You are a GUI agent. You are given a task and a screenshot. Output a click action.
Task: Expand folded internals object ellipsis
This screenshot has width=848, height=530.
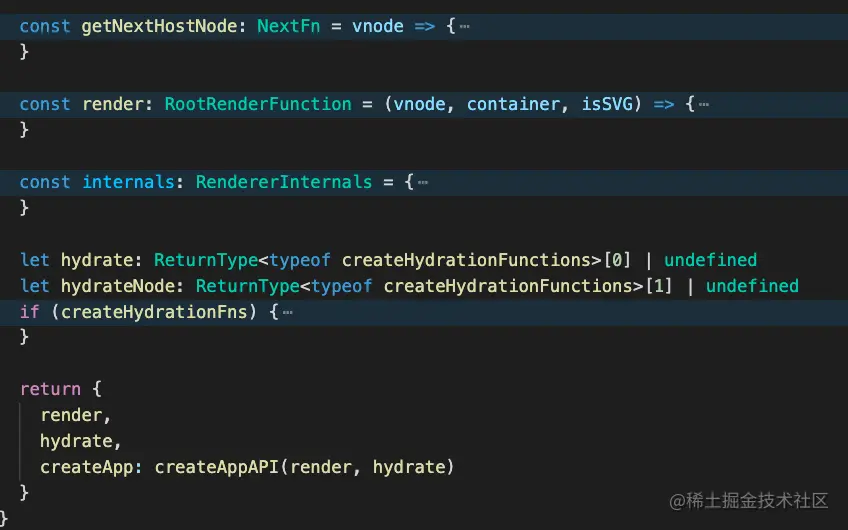(x=423, y=182)
